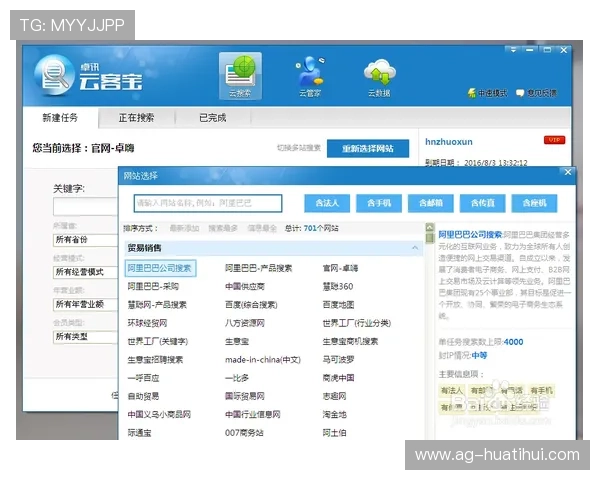Switch to the 已完成 tab
The width and height of the screenshot is (600, 480).
click(213, 118)
